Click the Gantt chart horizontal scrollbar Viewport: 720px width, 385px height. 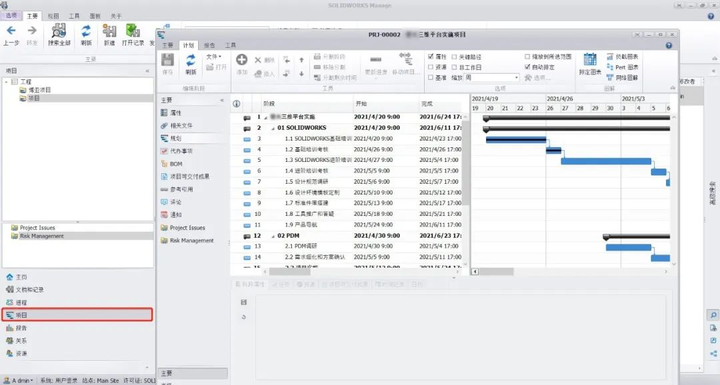point(570,272)
